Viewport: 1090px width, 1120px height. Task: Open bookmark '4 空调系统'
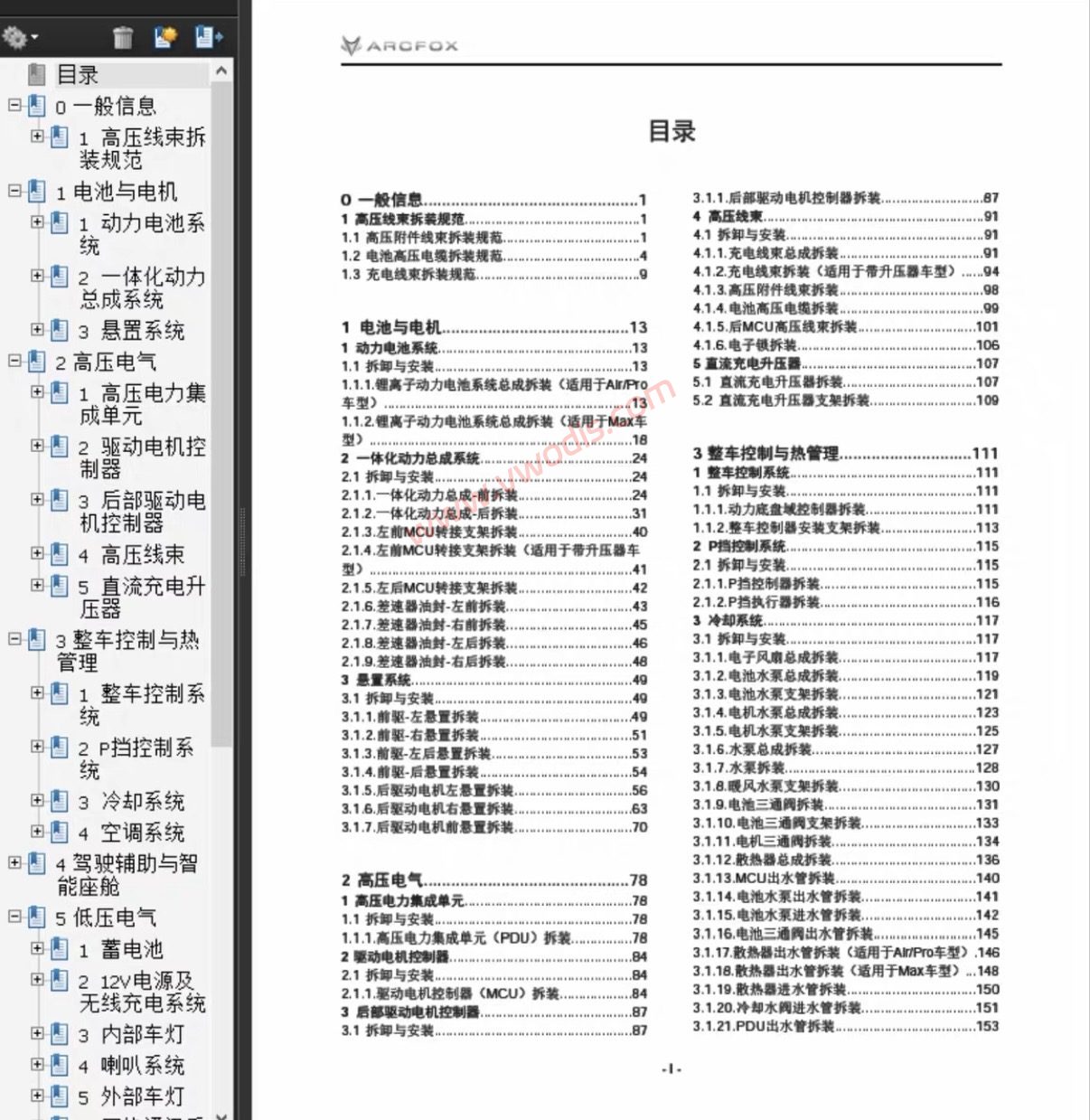click(131, 833)
